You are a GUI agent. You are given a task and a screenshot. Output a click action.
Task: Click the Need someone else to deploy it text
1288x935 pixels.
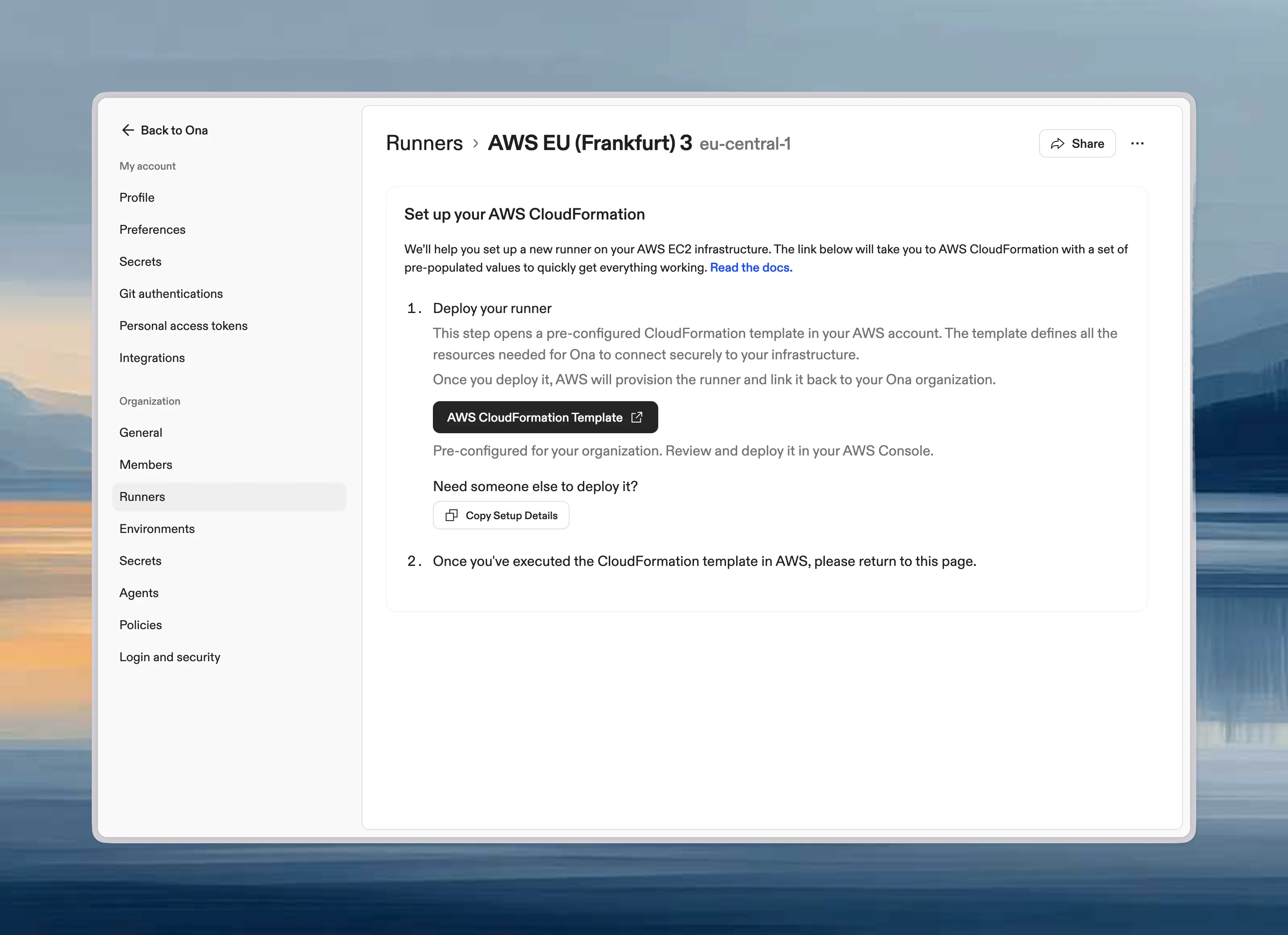pyautogui.click(x=535, y=487)
